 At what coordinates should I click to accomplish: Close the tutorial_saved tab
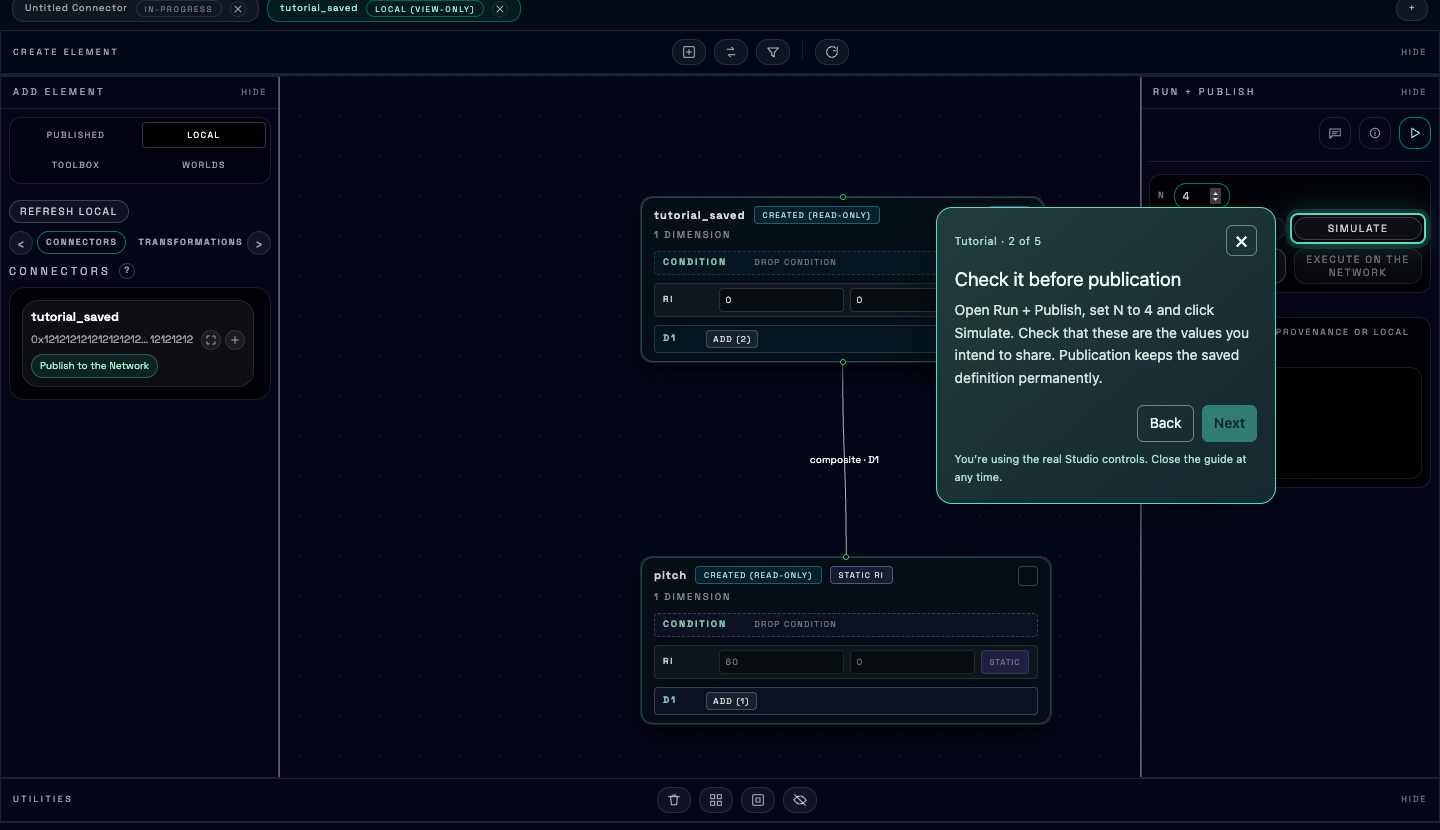point(500,9)
